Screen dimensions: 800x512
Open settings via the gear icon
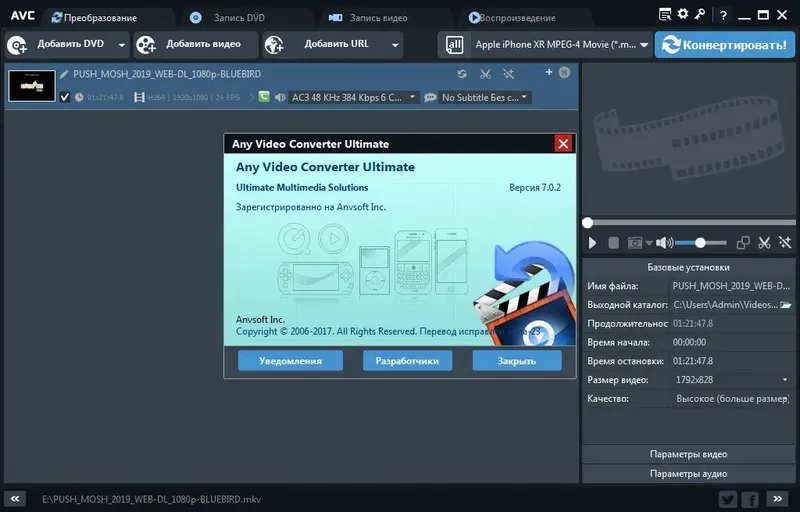pyautogui.click(x=683, y=14)
